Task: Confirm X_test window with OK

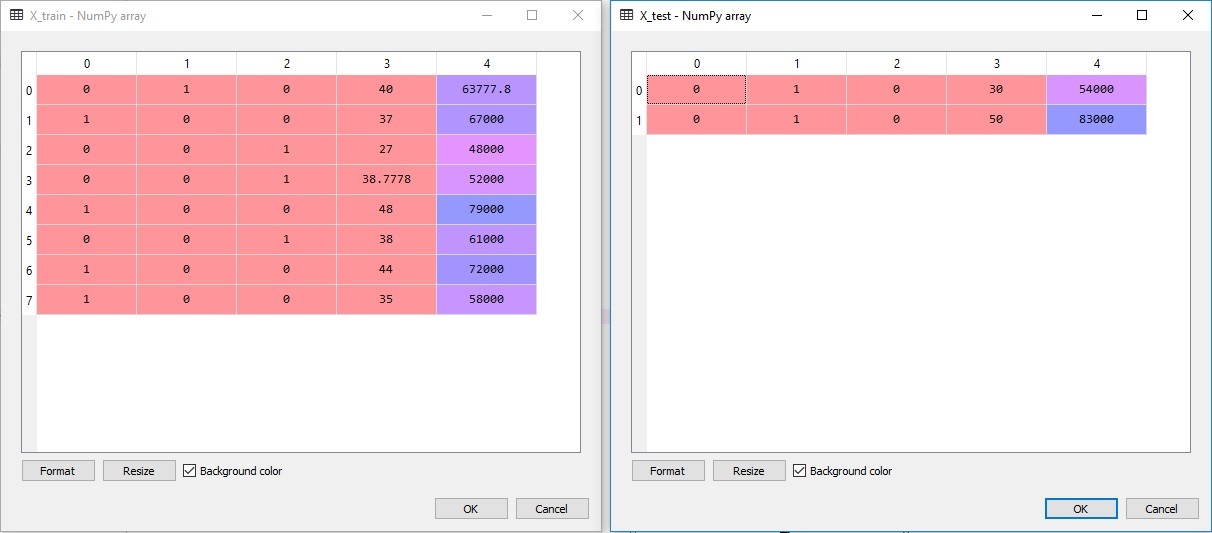Action: pyautogui.click(x=1081, y=508)
